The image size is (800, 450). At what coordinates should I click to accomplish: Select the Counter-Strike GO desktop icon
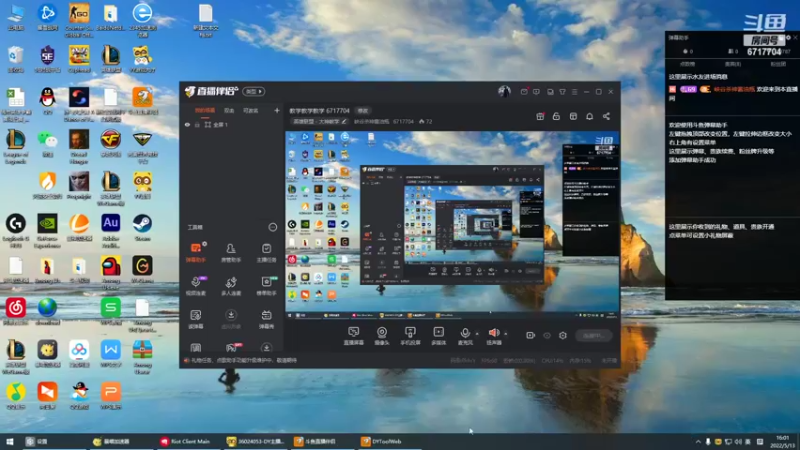coord(79,20)
